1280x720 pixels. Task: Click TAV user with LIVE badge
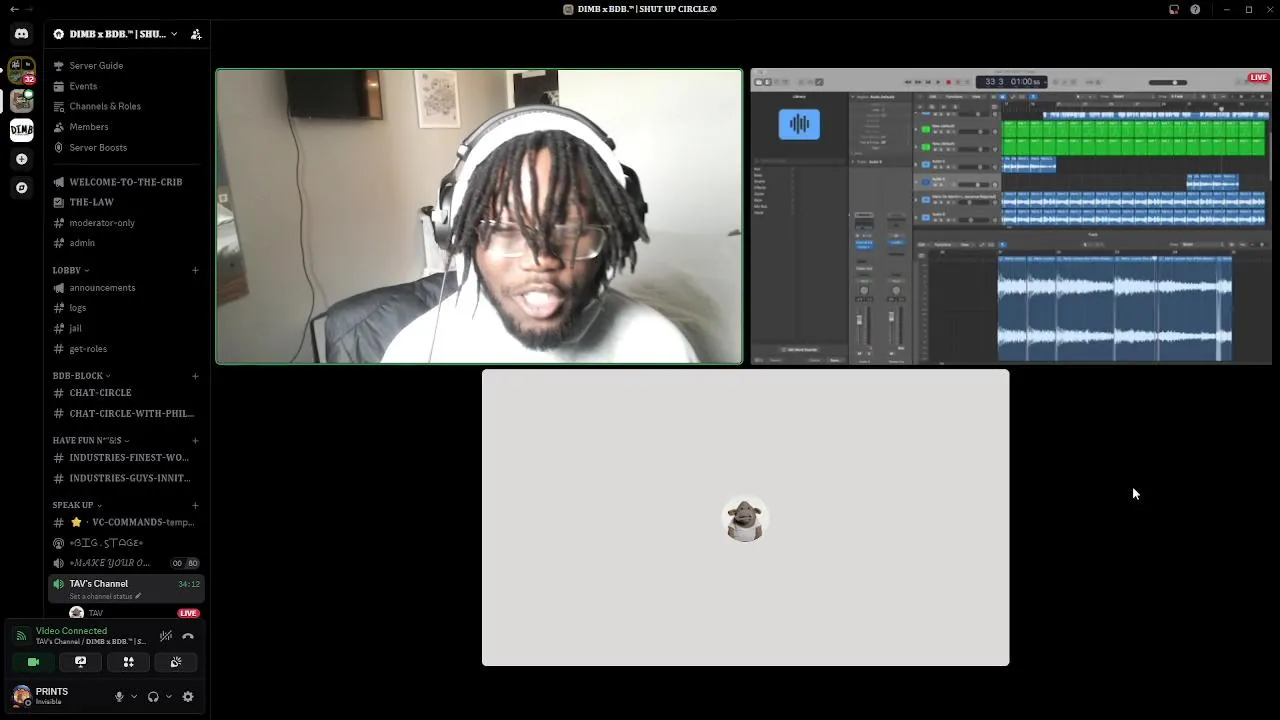tap(134, 613)
